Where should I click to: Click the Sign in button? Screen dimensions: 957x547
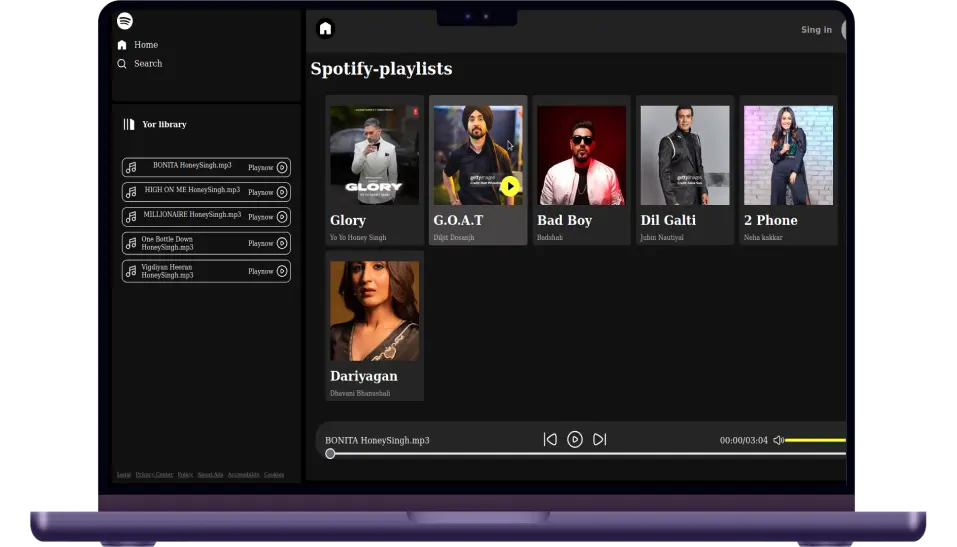[x=816, y=30]
